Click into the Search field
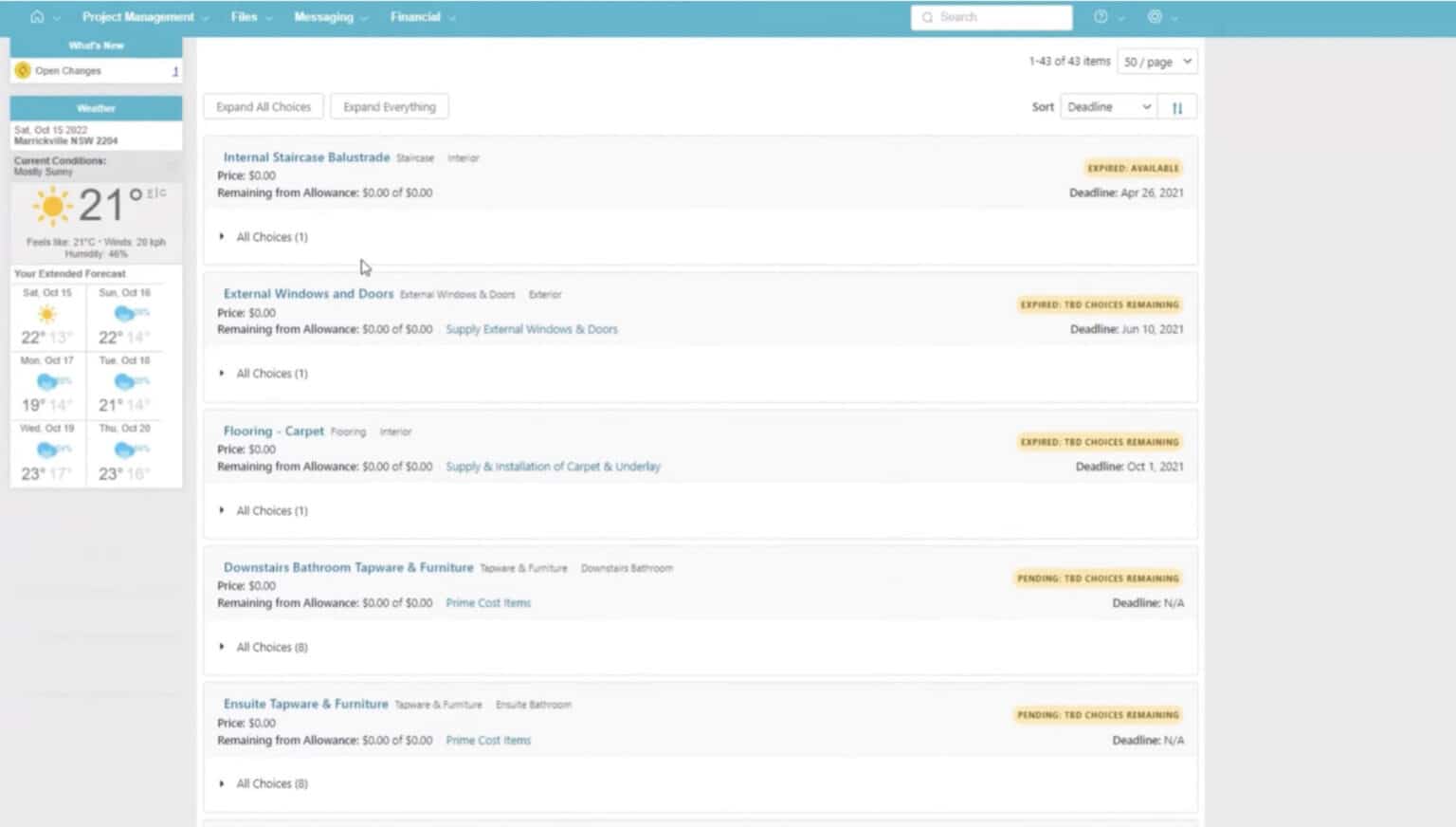 pos(992,17)
